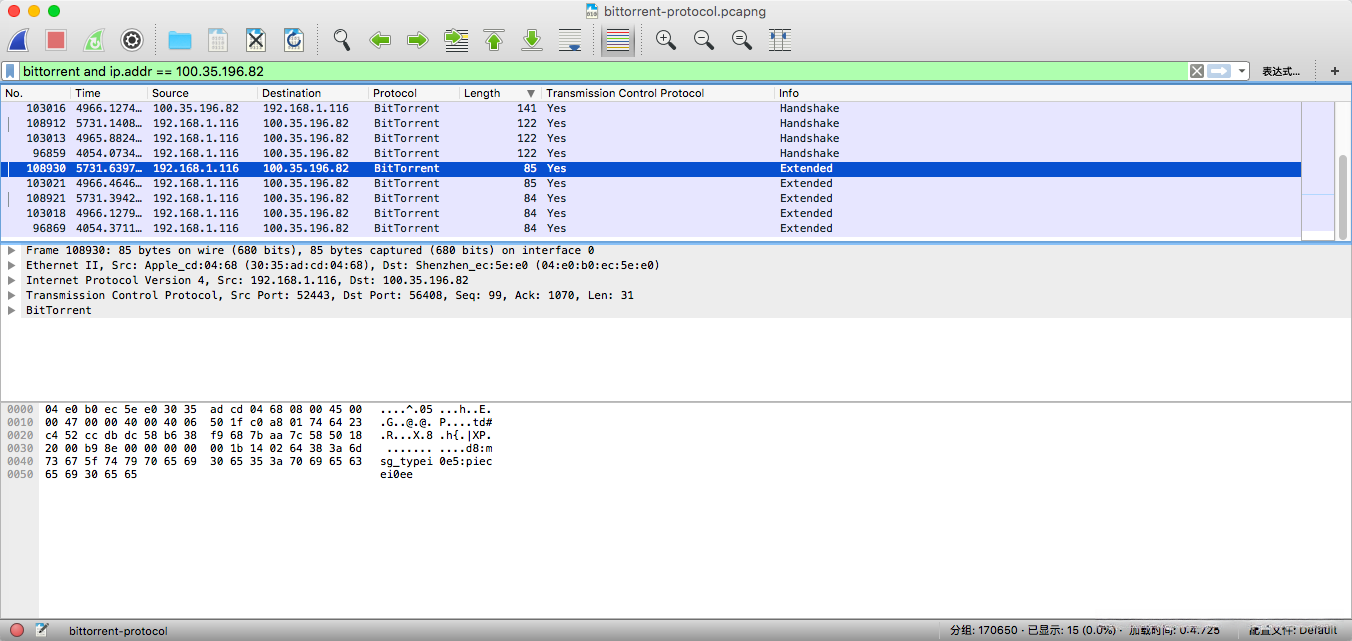The width and height of the screenshot is (1352, 641).
Task: Expand the Transmission Control Protocol details node
Action: [x=12, y=296]
